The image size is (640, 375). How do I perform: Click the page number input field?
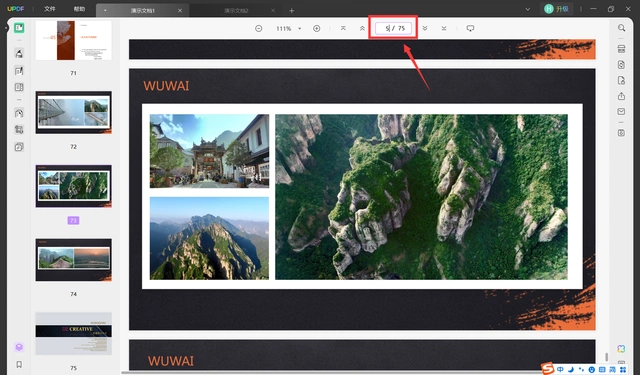click(393, 28)
